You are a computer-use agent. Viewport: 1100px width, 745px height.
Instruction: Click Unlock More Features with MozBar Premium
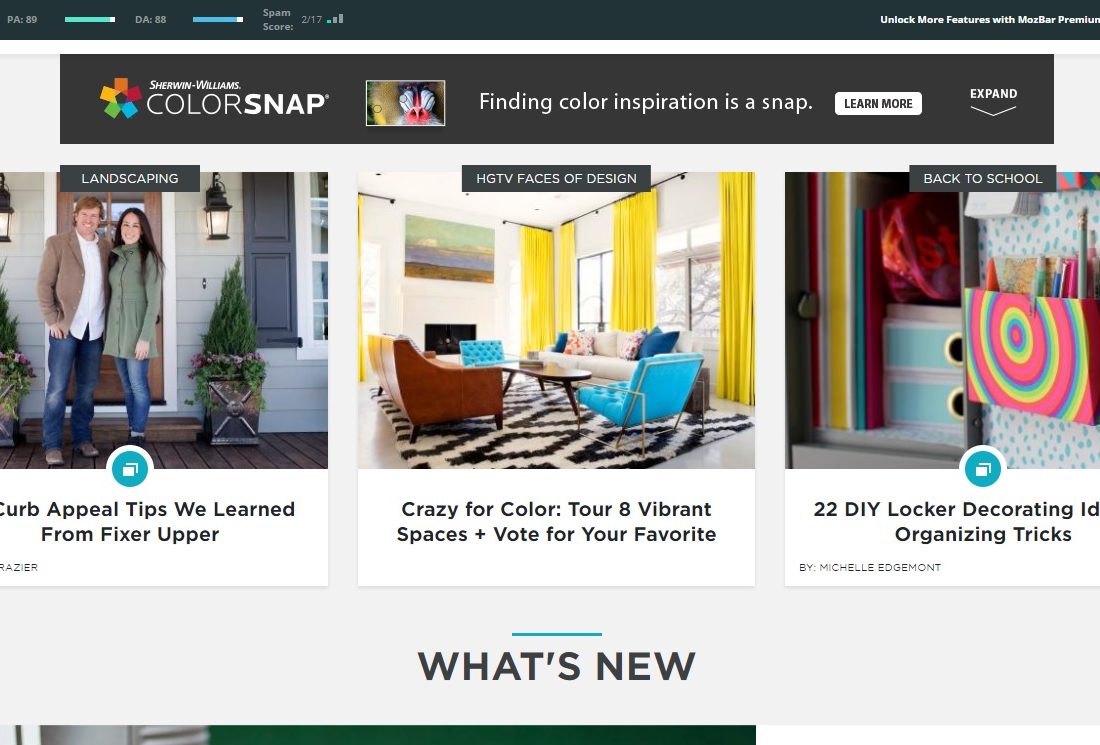[x=990, y=20]
